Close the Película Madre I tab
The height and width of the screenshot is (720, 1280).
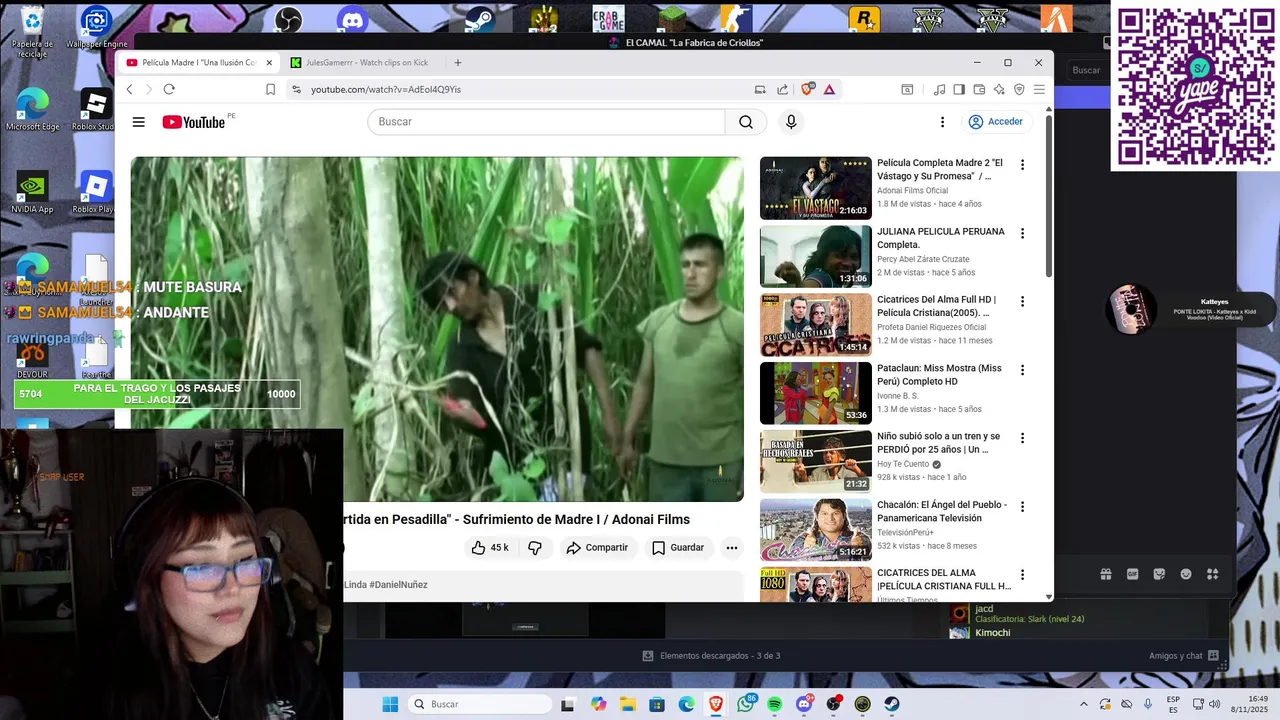coord(269,62)
